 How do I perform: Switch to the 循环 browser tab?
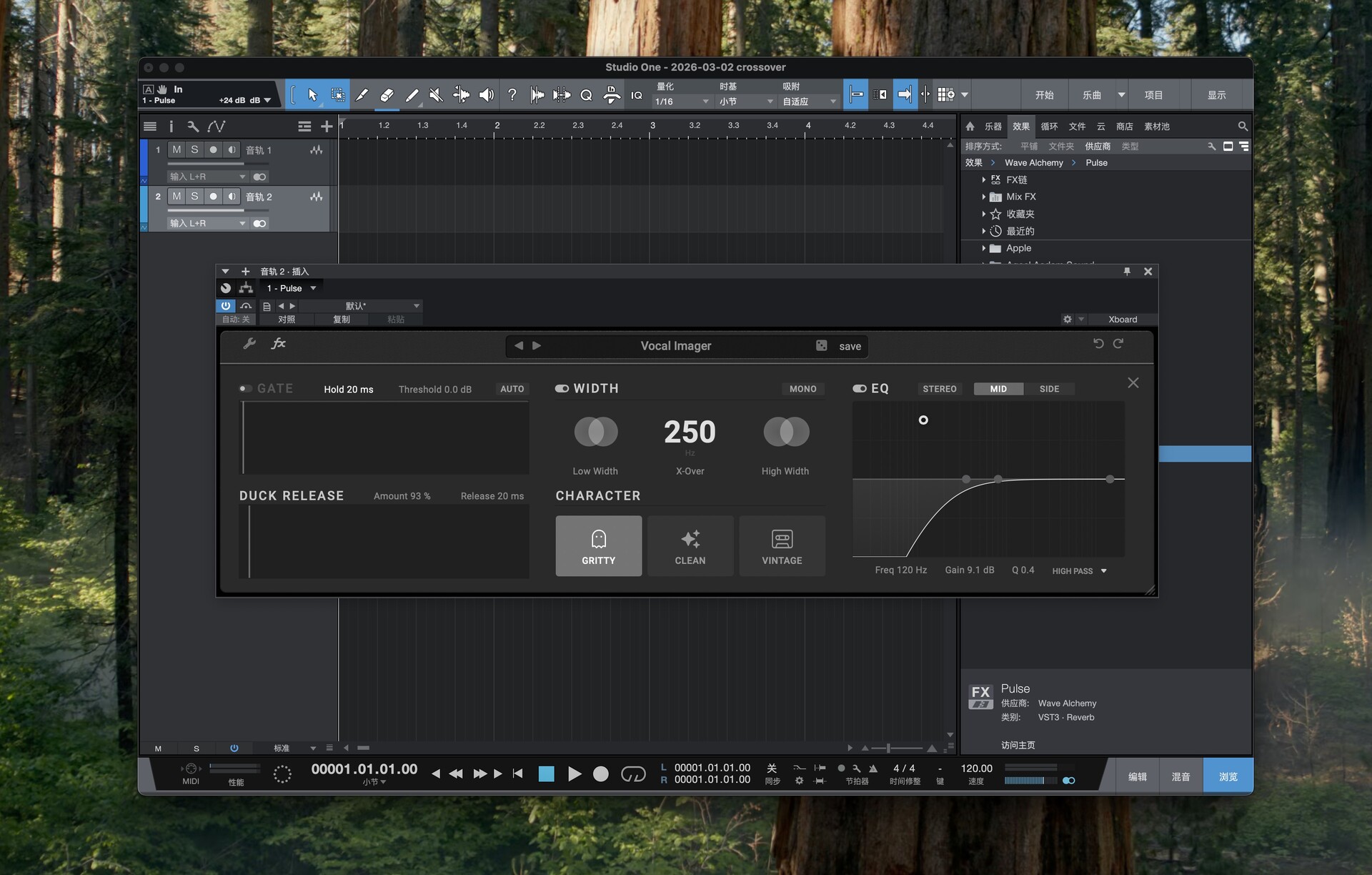1049,127
